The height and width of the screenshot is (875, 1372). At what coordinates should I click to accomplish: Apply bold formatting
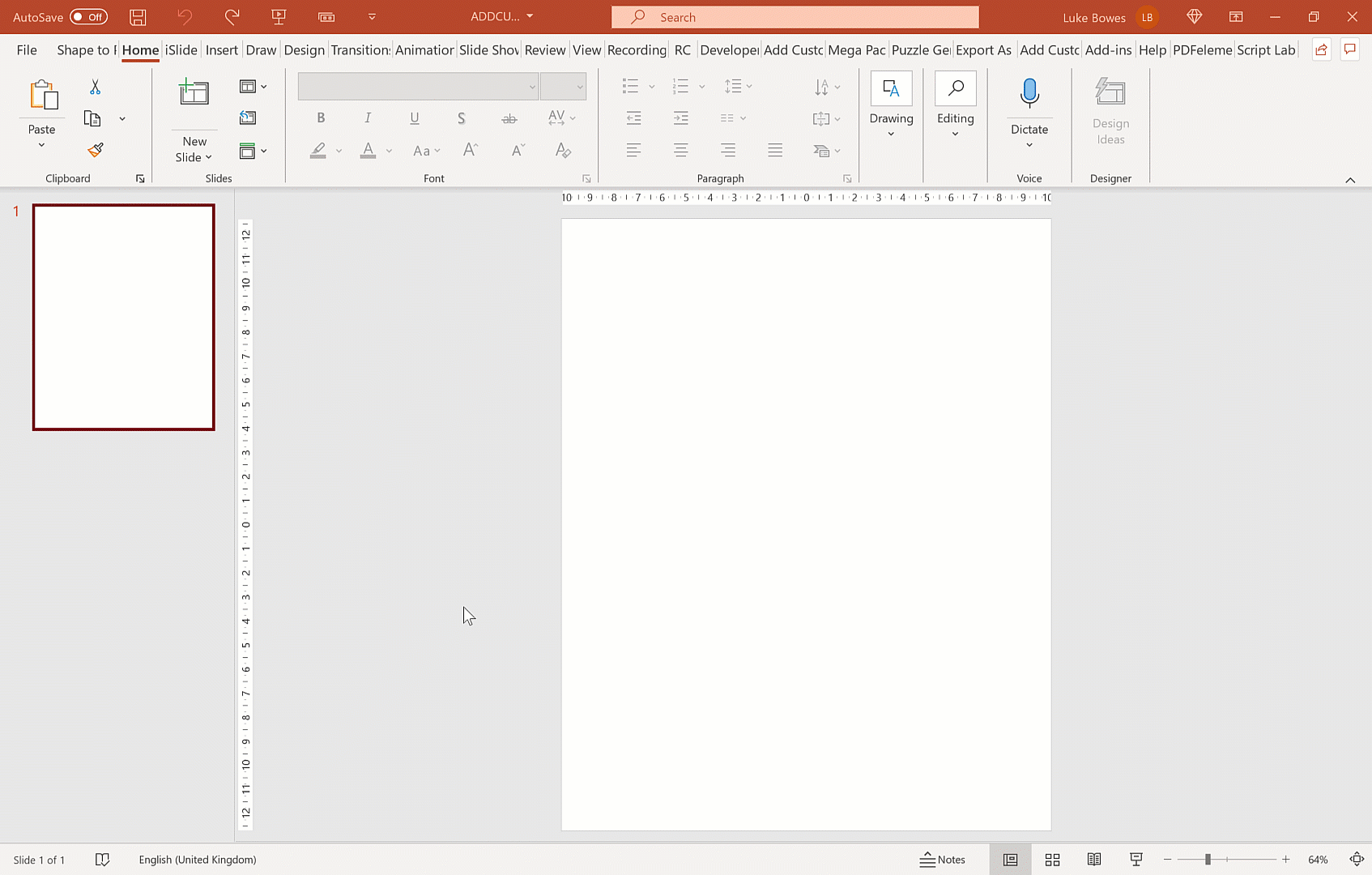pyautogui.click(x=321, y=117)
